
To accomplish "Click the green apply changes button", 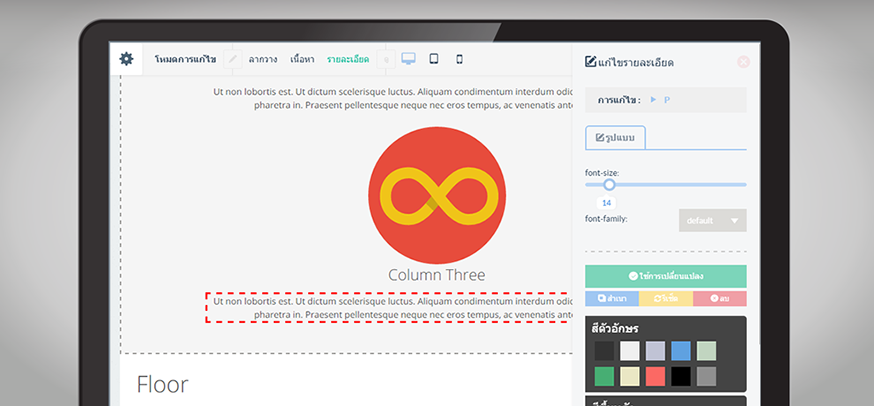I will pos(665,276).
